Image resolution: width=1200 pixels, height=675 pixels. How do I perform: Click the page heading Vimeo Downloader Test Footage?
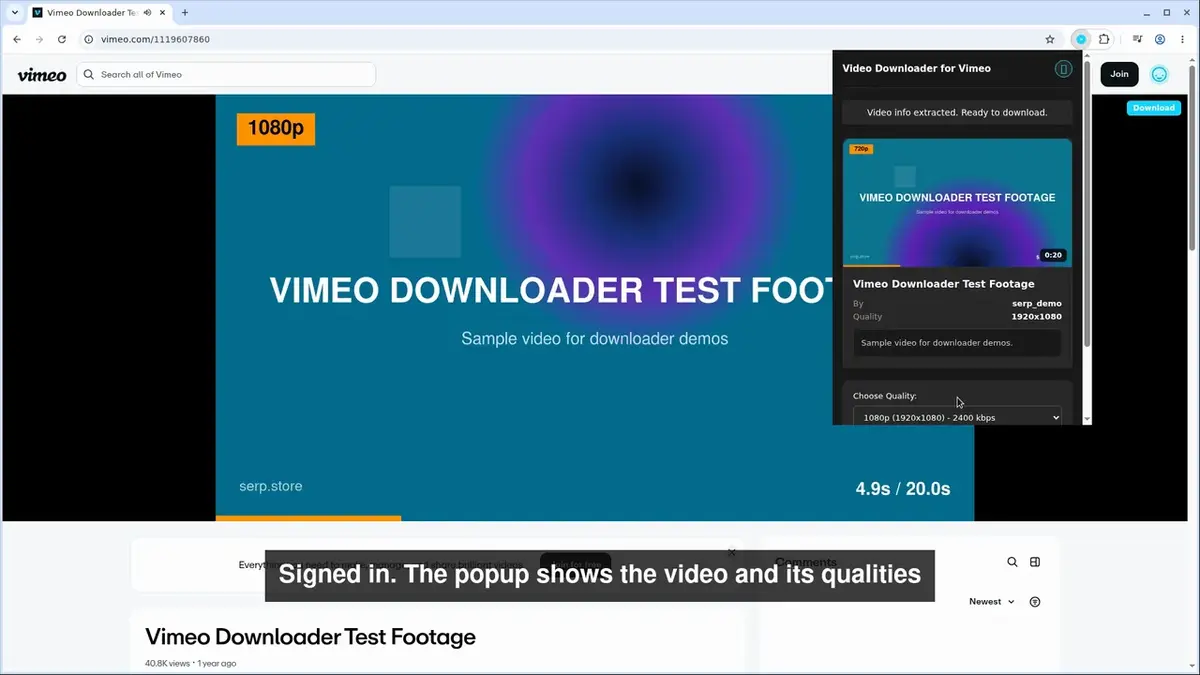point(310,637)
